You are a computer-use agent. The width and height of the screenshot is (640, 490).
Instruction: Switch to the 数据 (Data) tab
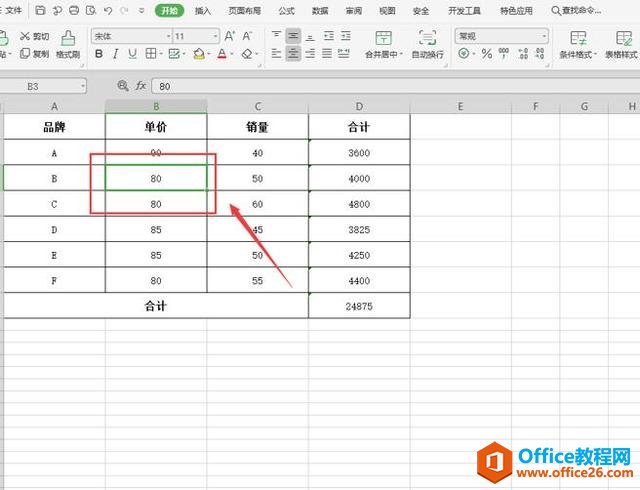point(320,11)
